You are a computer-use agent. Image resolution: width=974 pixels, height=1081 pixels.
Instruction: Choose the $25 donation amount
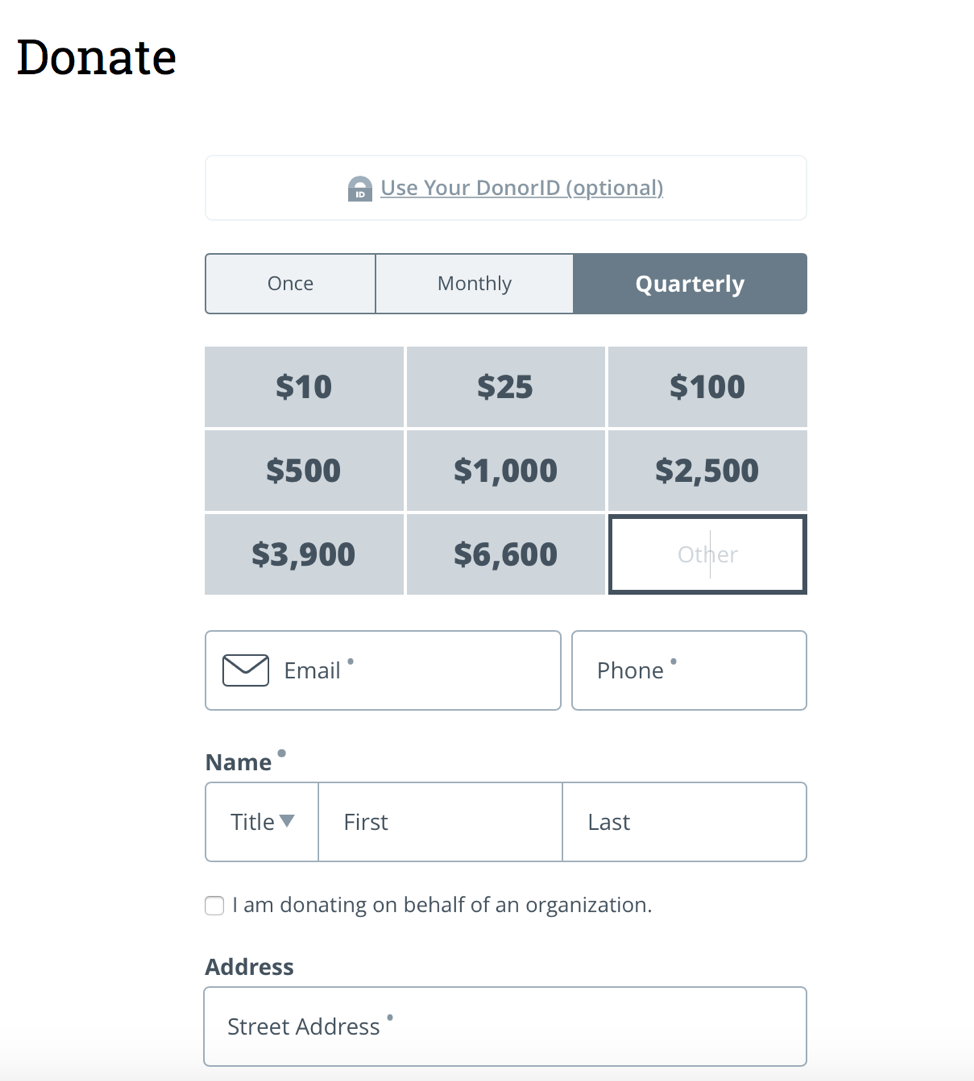coord(505,387)
